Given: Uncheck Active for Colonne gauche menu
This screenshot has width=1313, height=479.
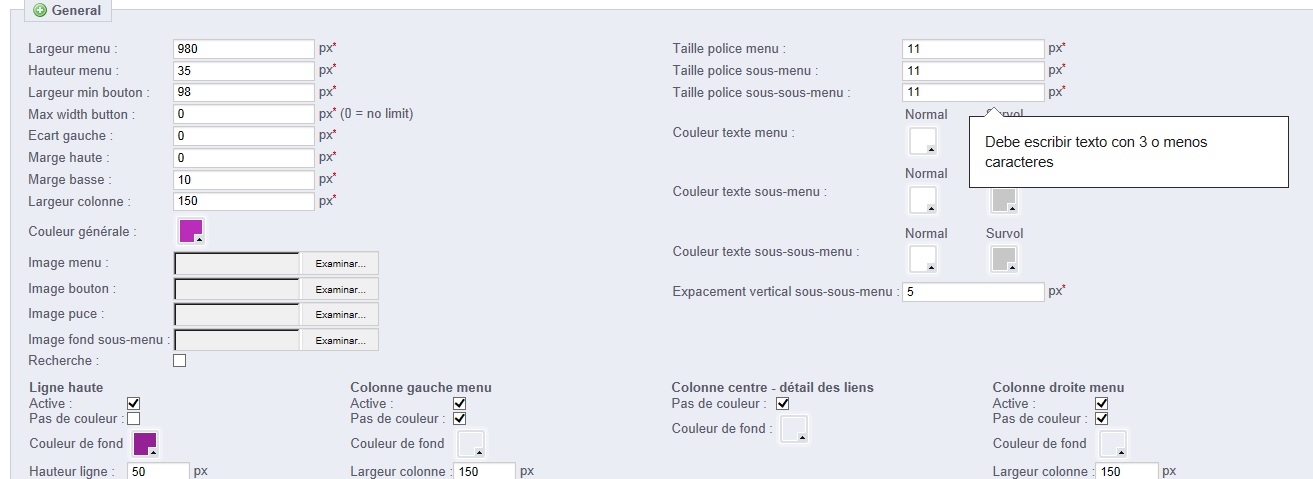Looking at the screenshot, I should [x=460, y=403].
